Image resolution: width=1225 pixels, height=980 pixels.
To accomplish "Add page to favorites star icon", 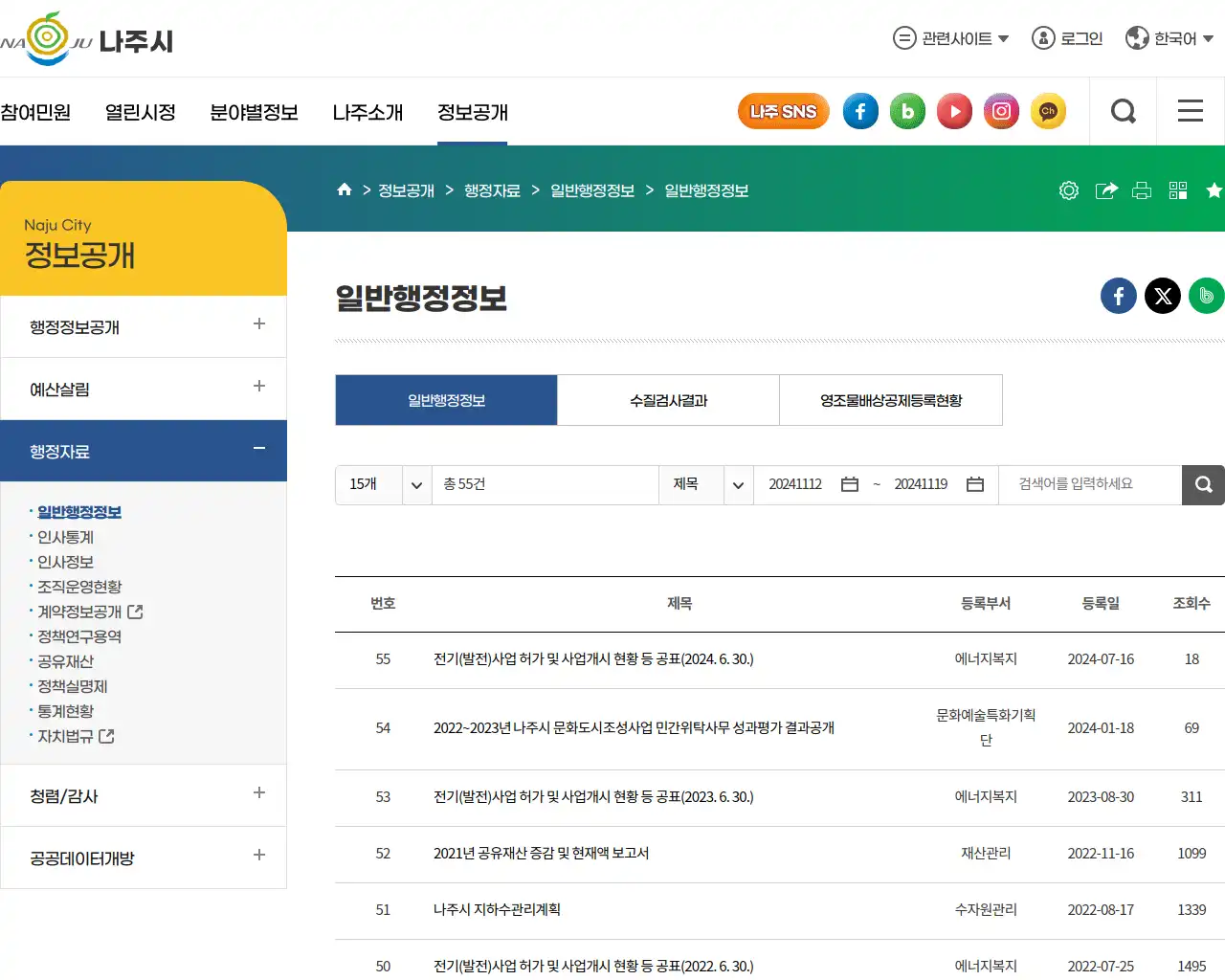I will [x=1214, y=190].
